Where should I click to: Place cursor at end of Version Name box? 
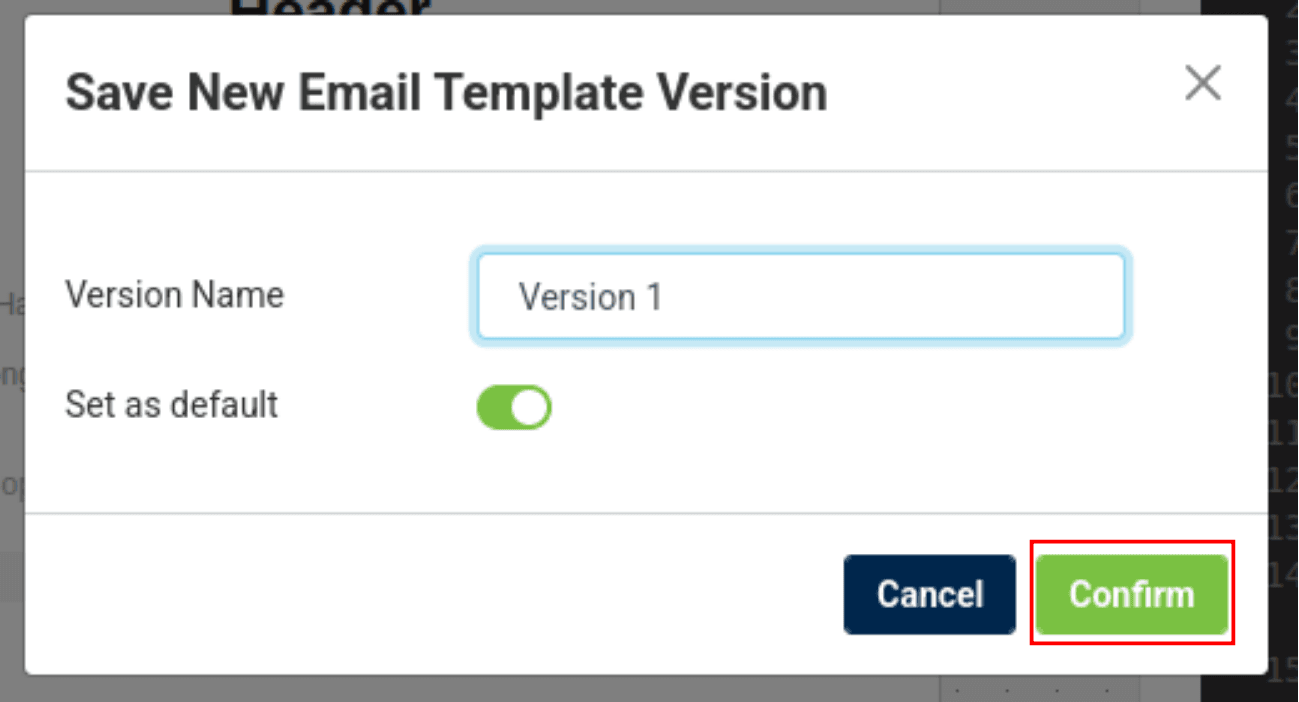click(x=1100, y=297)
